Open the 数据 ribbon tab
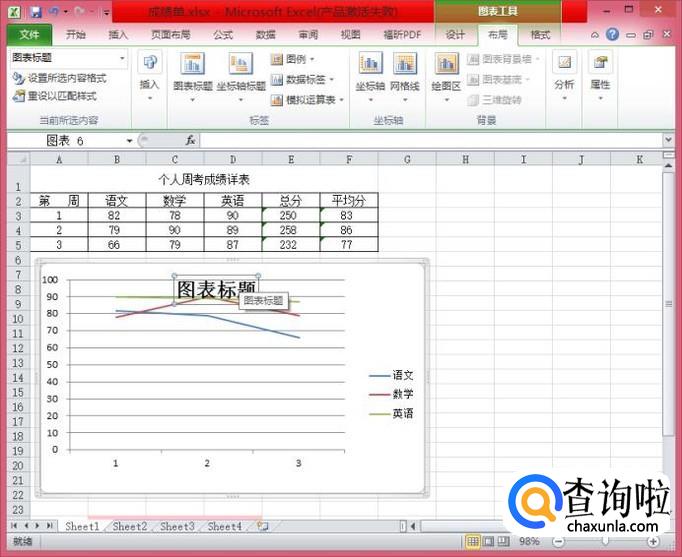The height and width of the screenshot is (557, 682). coord(266,35)
